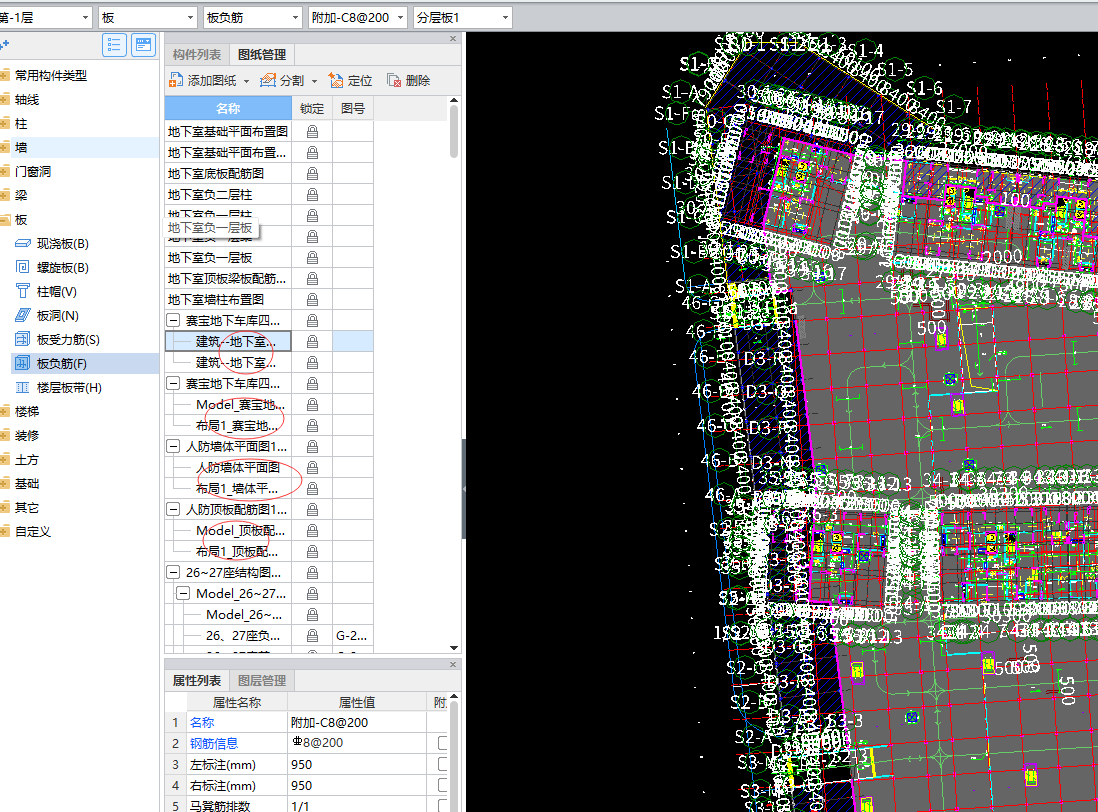Check the 左标注(mm) attach checkbox
This screenshot has width=1098, height=812.
(442, 764)
